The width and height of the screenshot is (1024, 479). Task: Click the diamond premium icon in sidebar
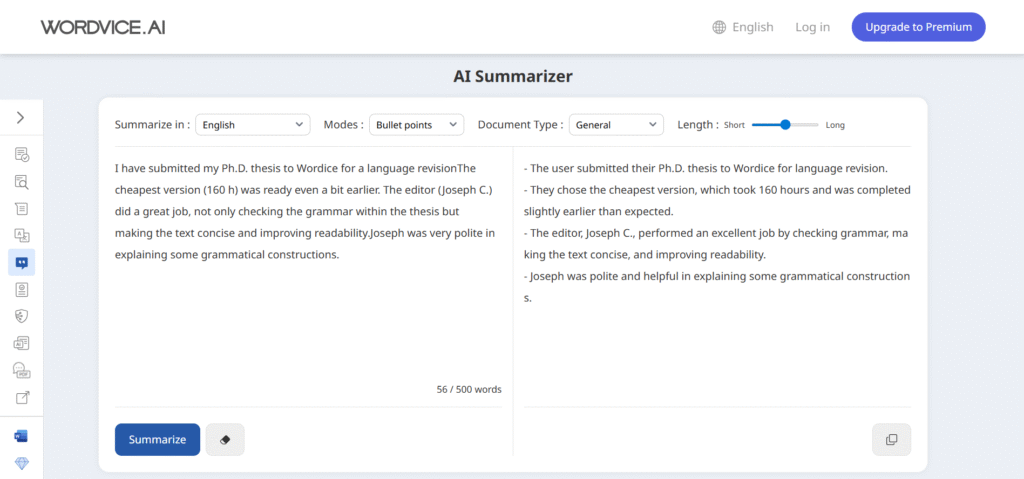(x=22, y=463)
